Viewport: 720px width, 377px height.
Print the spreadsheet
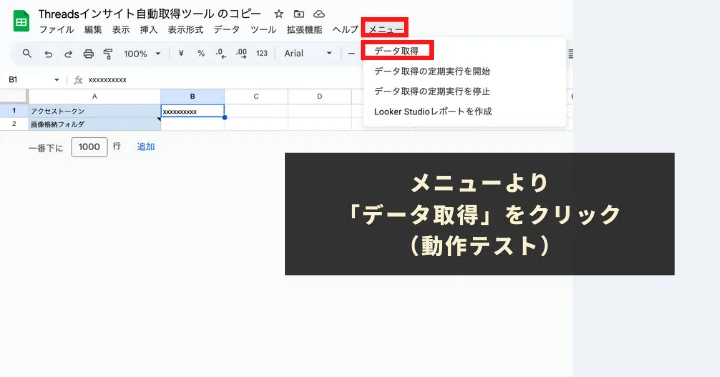[x=88, y=54]
